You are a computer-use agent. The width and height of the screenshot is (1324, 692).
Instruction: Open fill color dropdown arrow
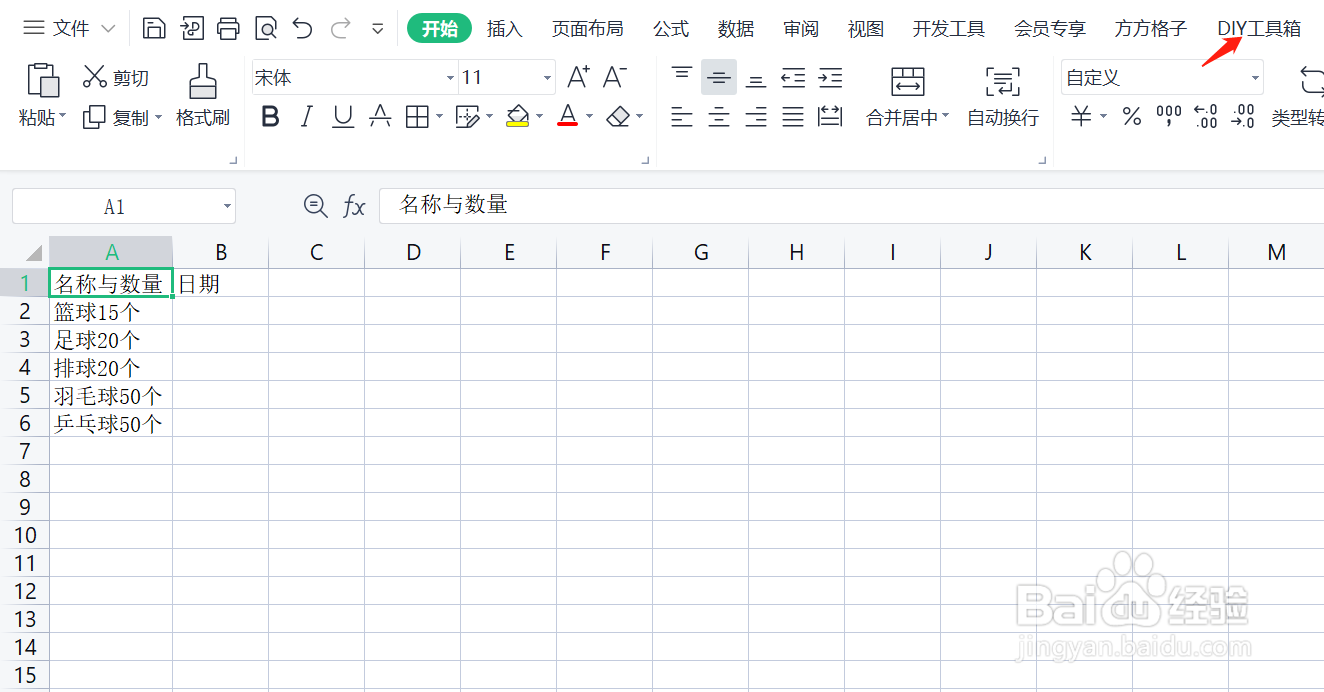(x=539, y=118)
